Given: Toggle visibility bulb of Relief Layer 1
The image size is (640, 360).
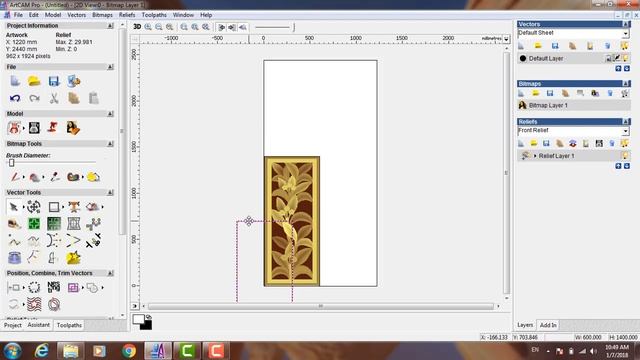Looking at the screenshot, I should click(x=625, y=156).
